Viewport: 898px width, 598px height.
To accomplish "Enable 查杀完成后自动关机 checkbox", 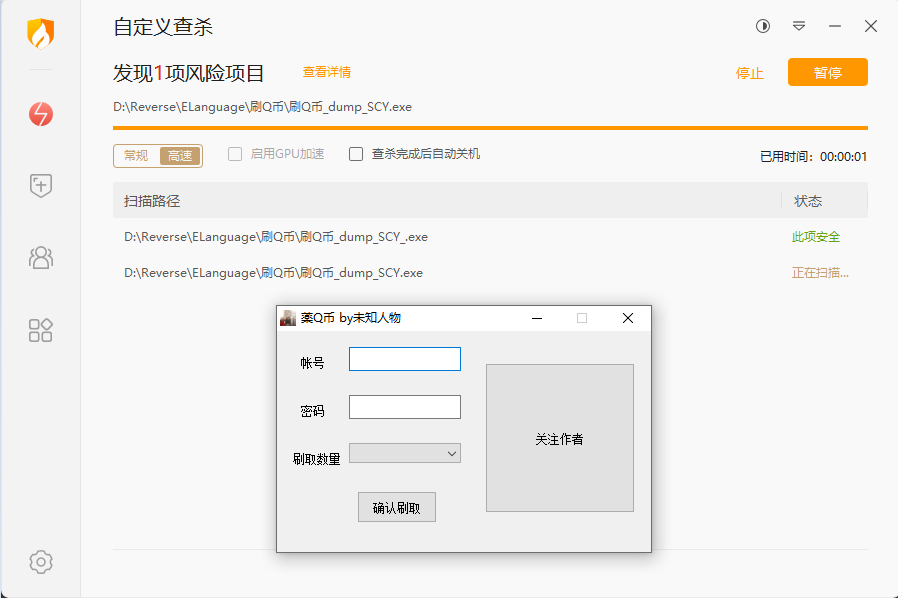I will (356, 154).
